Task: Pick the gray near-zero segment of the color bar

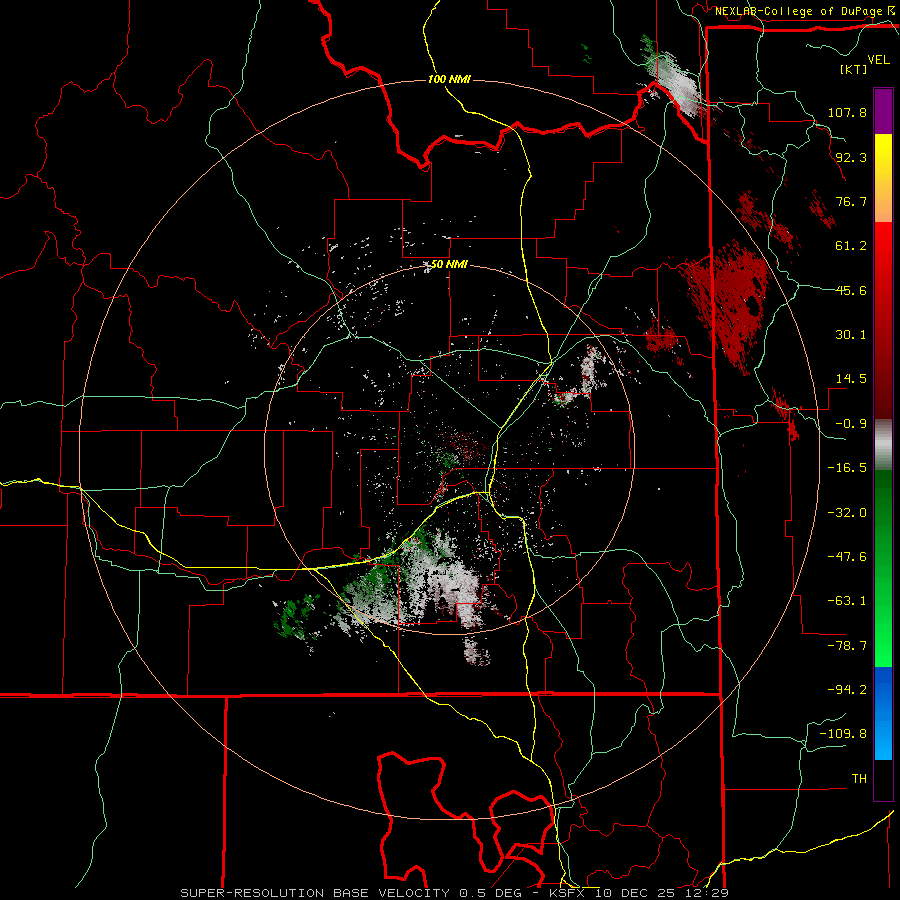Action: pyautogui.click(x=883, y=445)
